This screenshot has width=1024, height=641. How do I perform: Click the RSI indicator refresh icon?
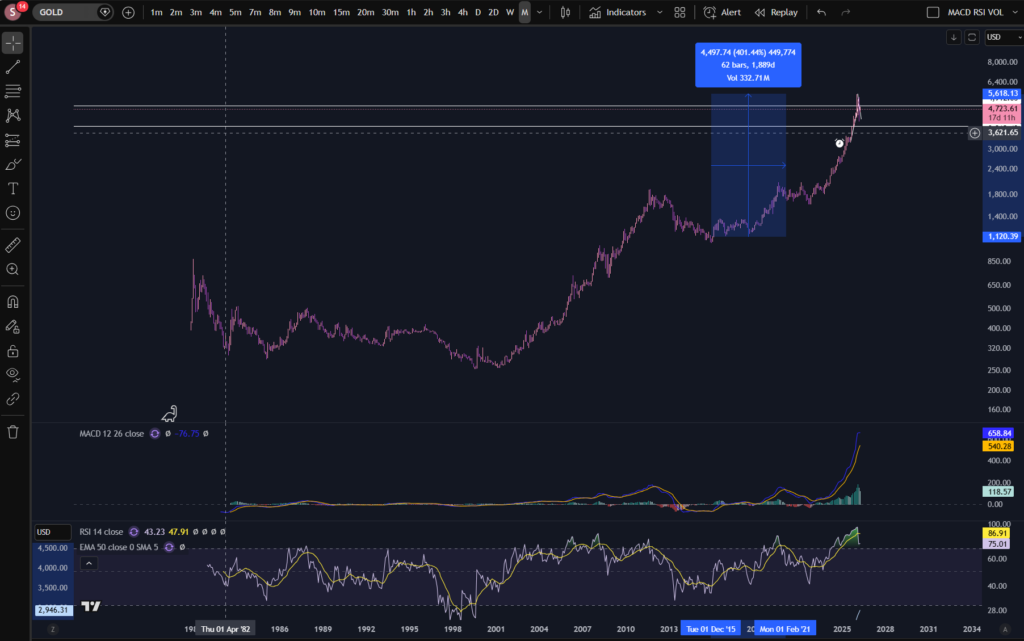click(x=134, y=532)
